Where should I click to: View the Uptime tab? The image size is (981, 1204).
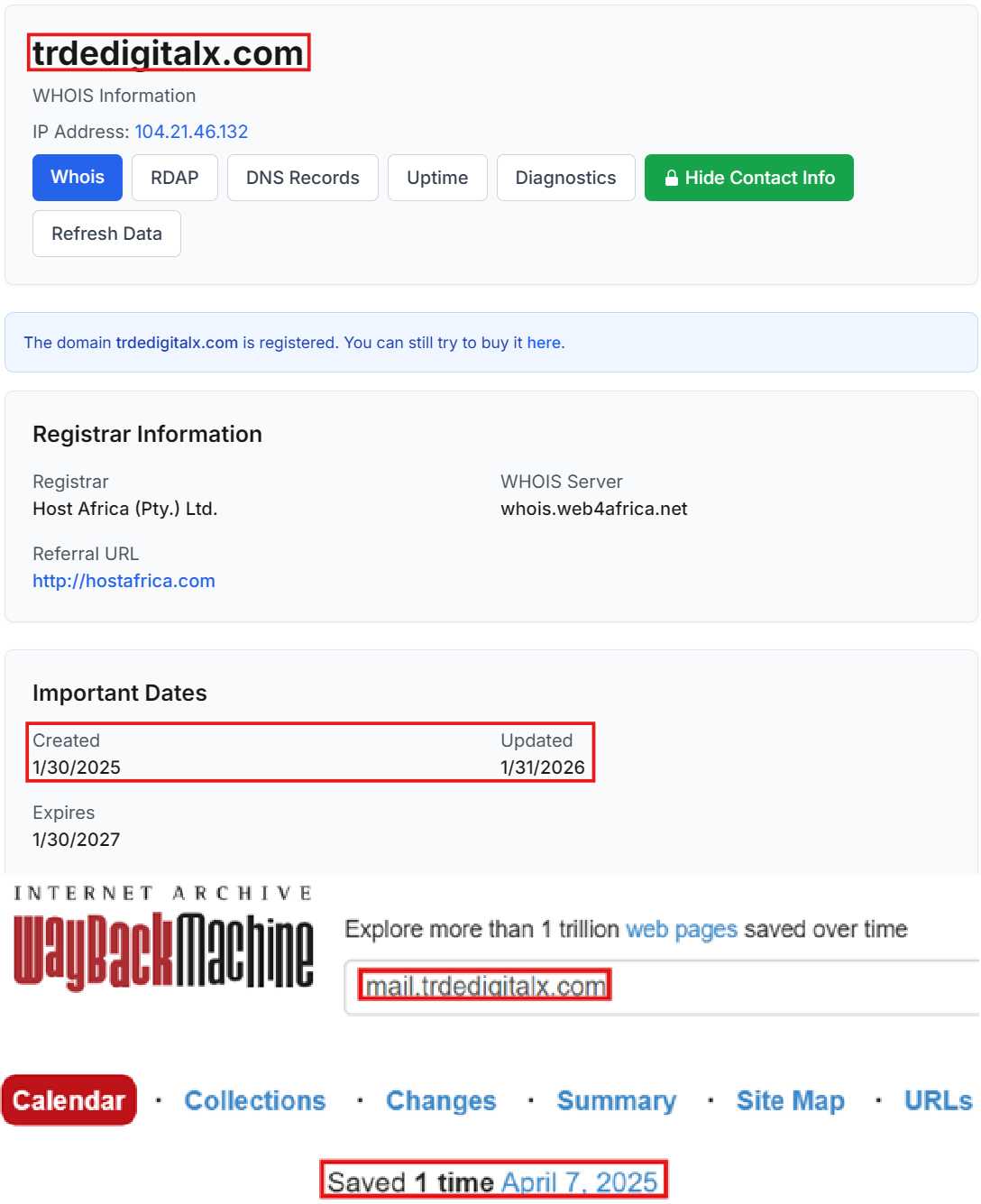pos(437,178)
